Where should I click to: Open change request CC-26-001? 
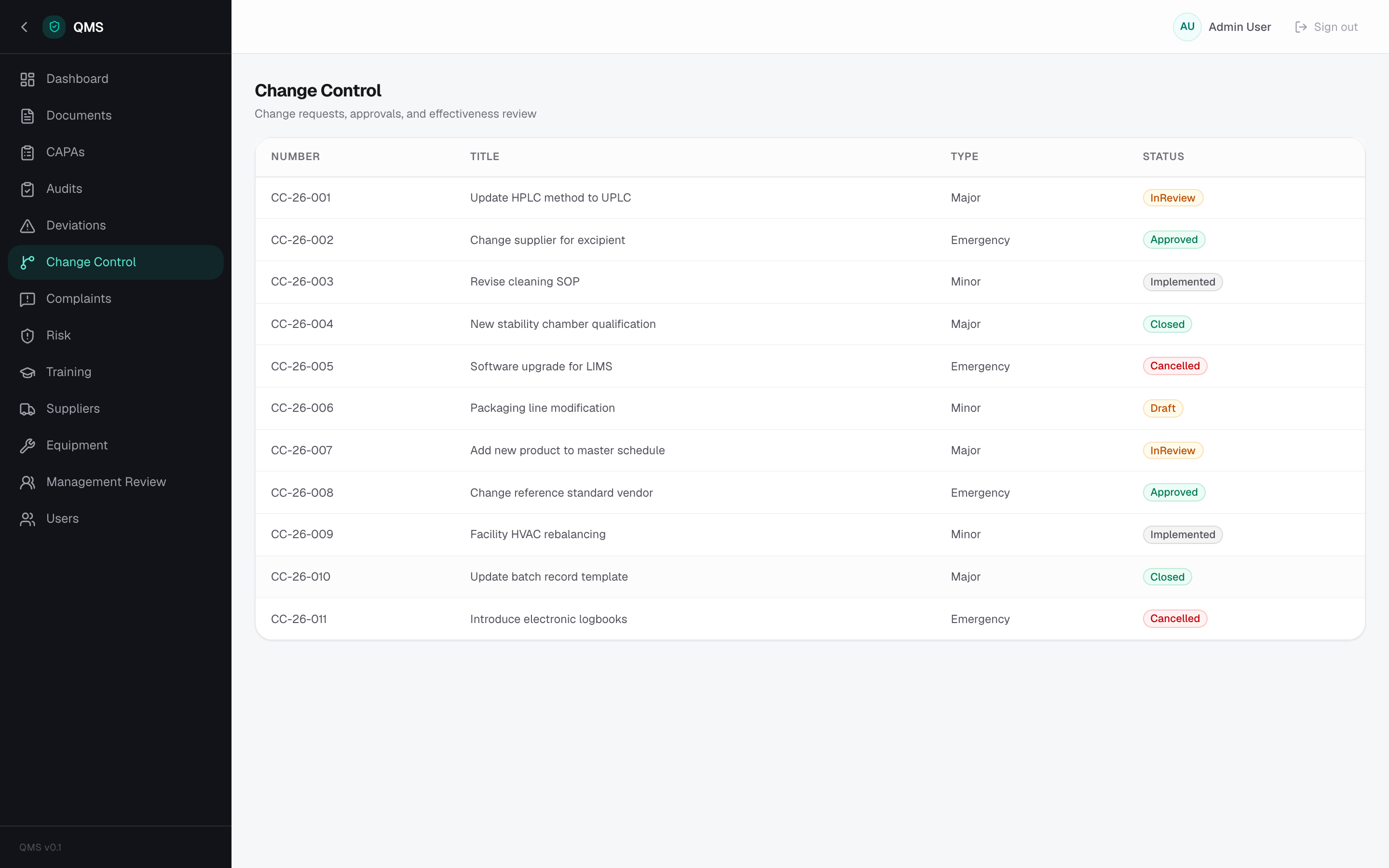click(810, 198)
